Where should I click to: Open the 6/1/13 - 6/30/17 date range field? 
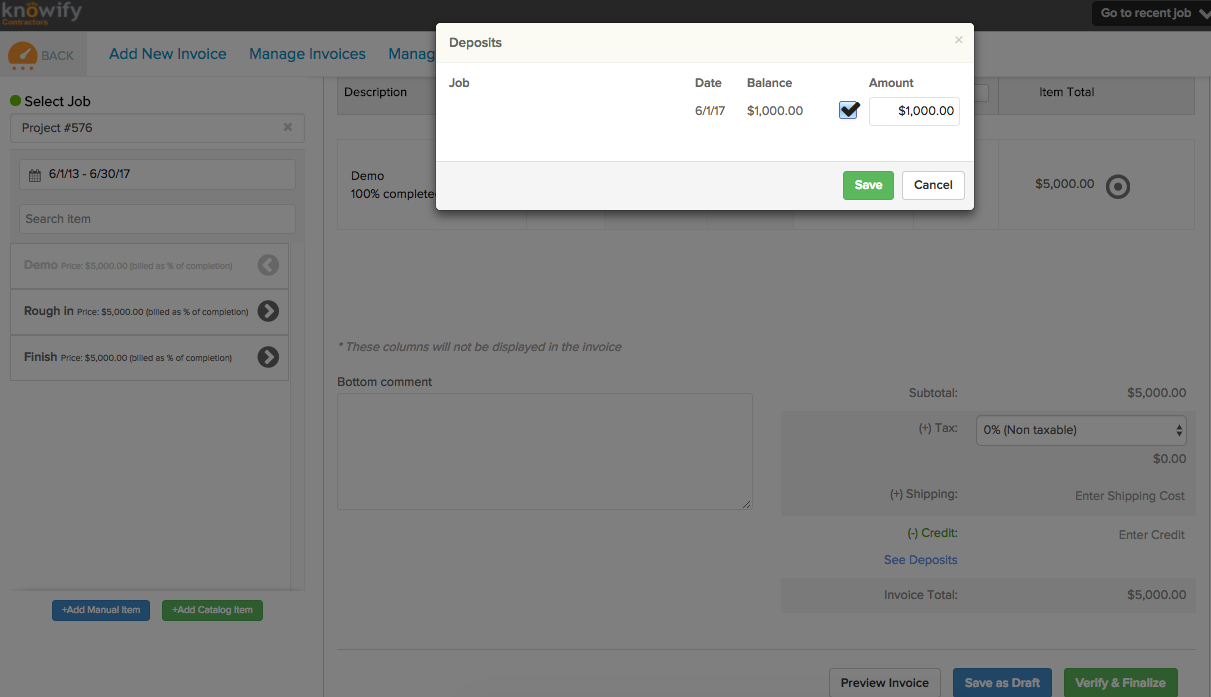point(157,174)
